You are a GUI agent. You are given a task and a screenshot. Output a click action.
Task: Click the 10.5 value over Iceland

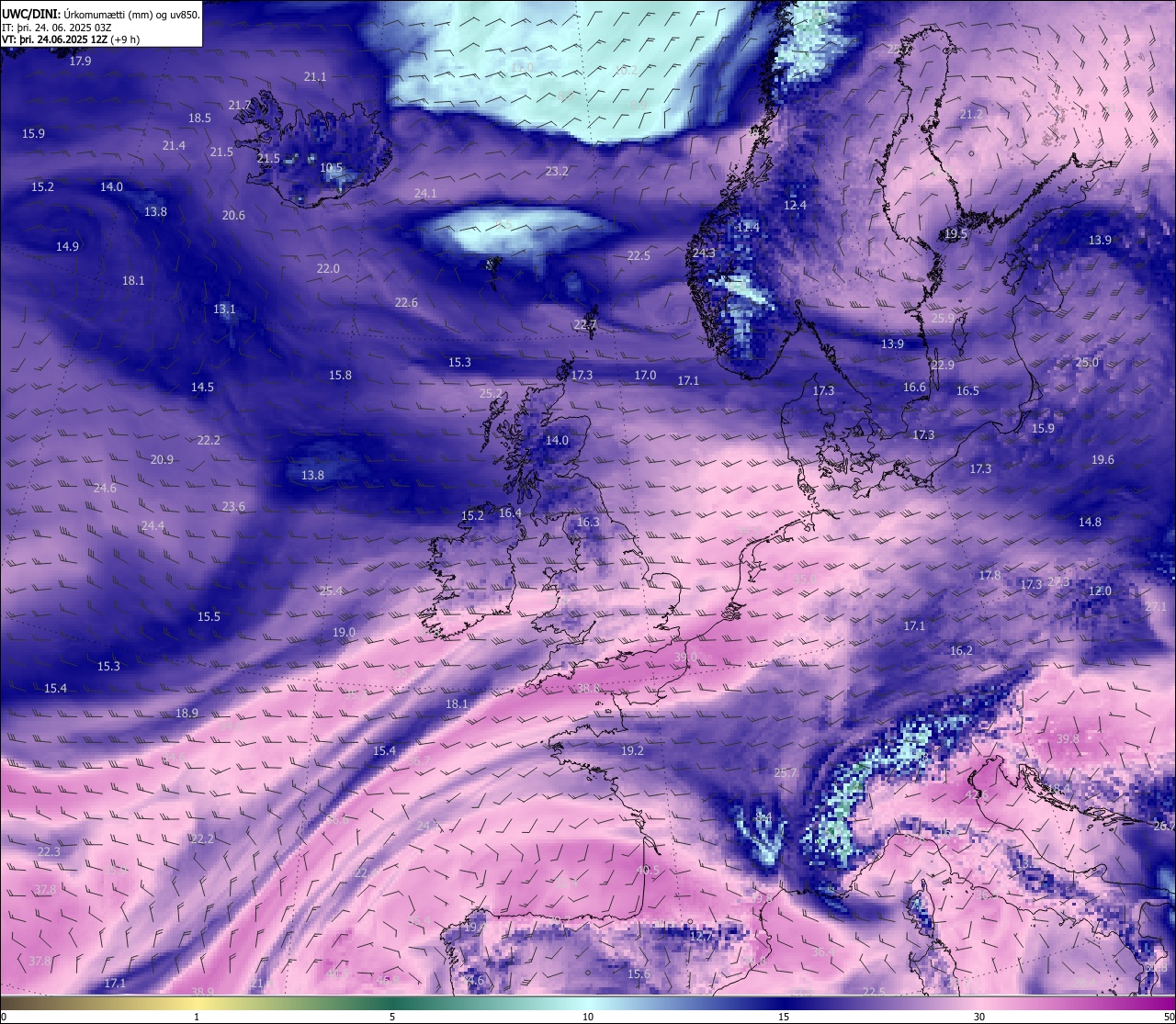coord(331,168)
